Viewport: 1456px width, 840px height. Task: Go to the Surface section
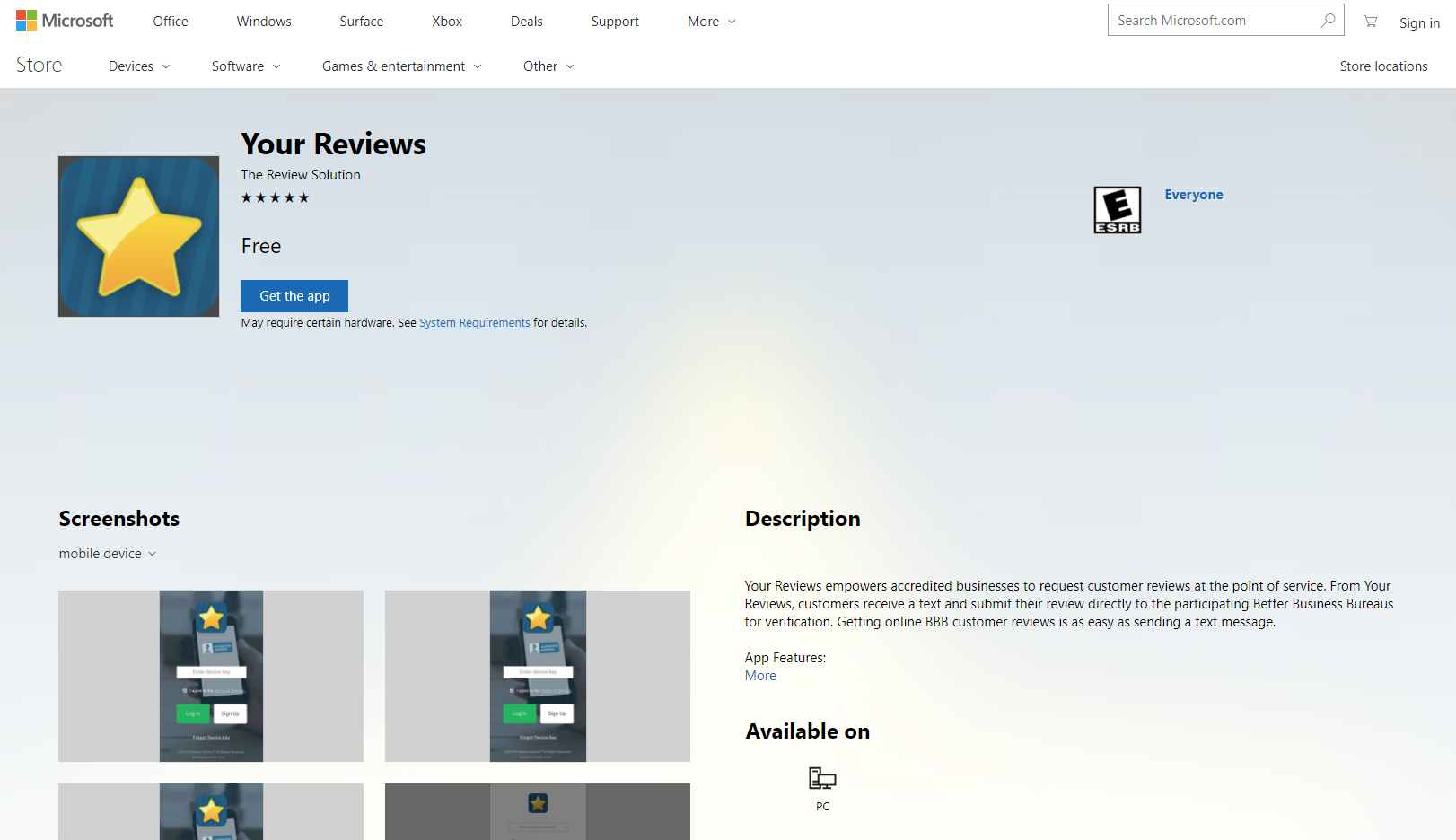(362, 22)
